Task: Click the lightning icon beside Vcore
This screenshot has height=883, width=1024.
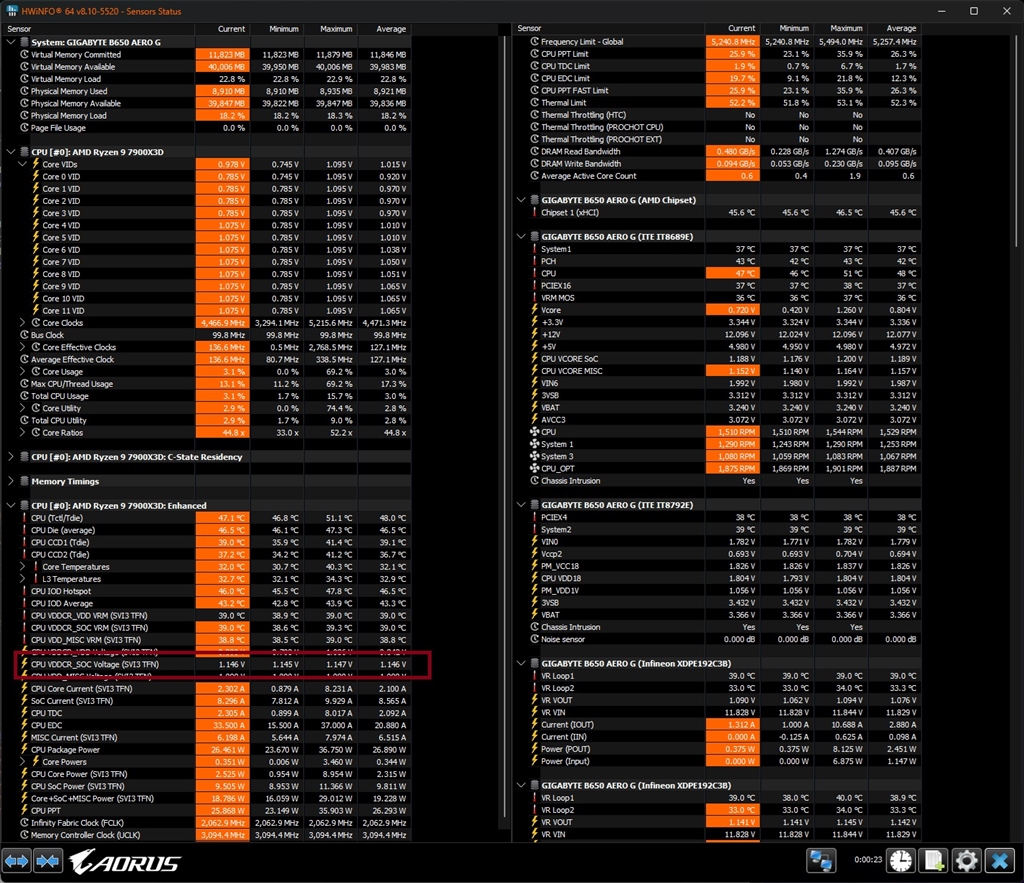Action: click(x=534, y=310)
